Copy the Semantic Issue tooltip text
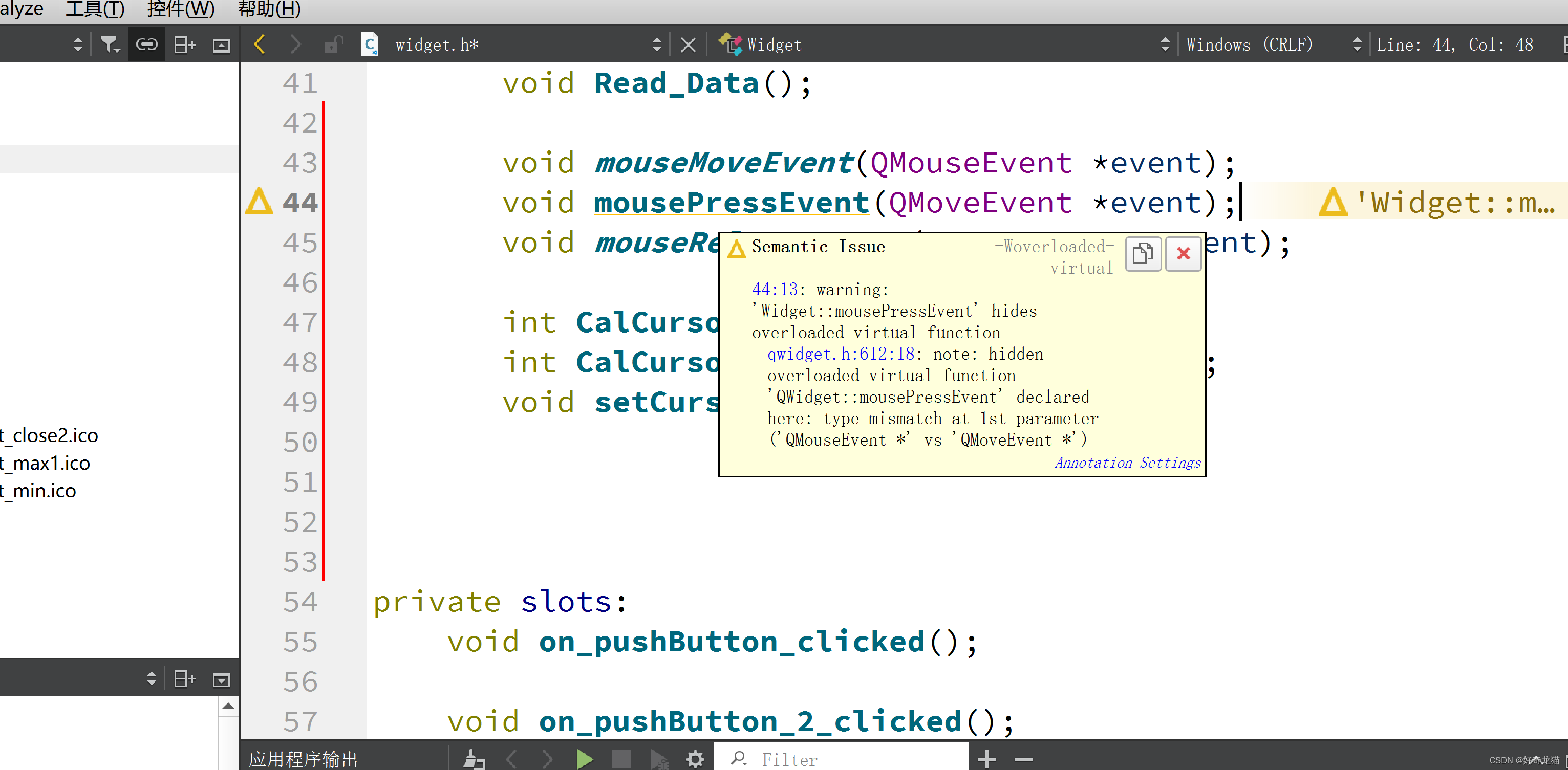This screenshot has width=1568, height=770. [1143, 253]
